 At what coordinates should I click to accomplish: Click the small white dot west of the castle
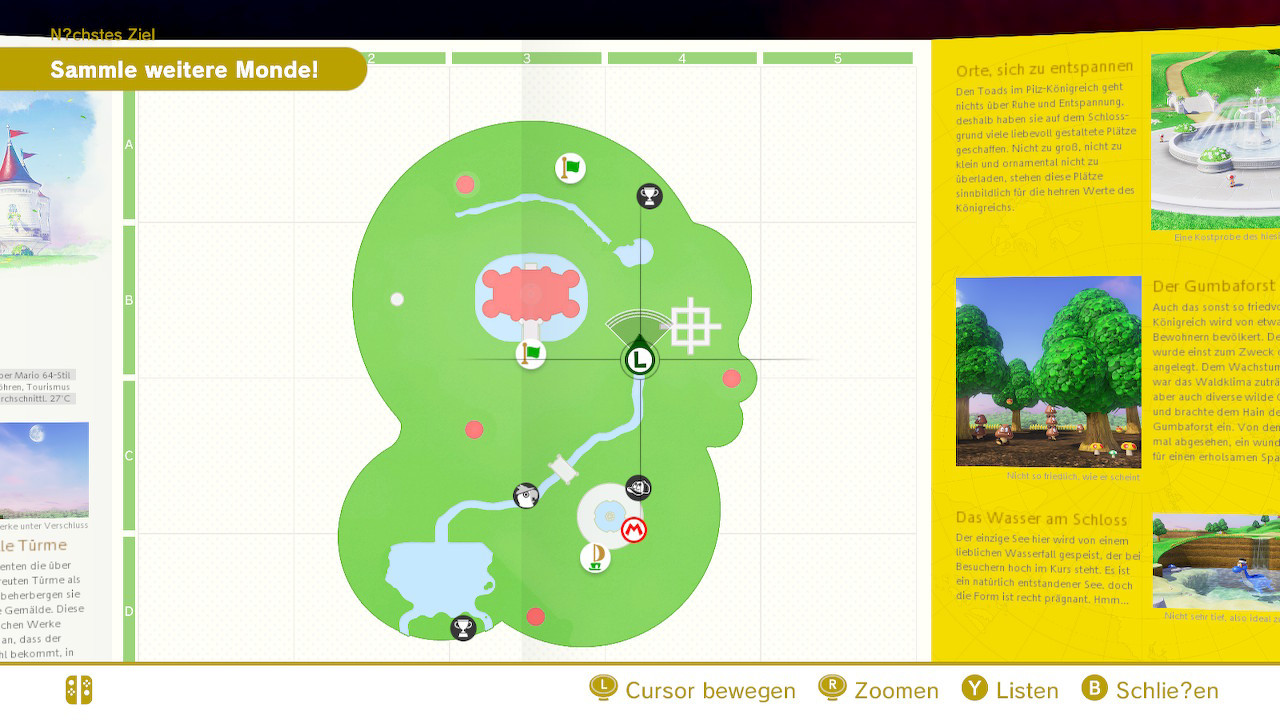(397, 299)
